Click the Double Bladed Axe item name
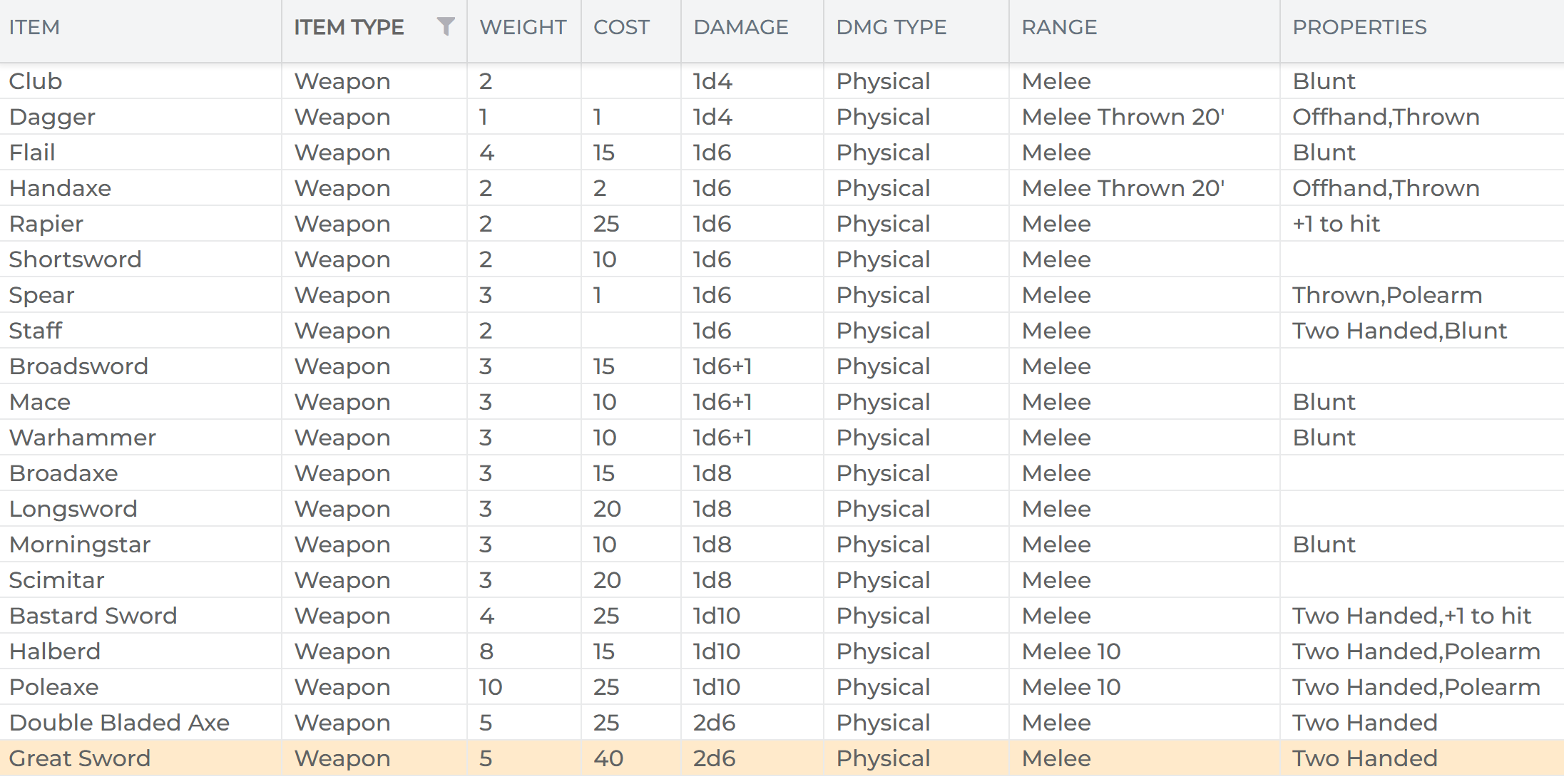 pyautogui.click(x=119, y=723)
